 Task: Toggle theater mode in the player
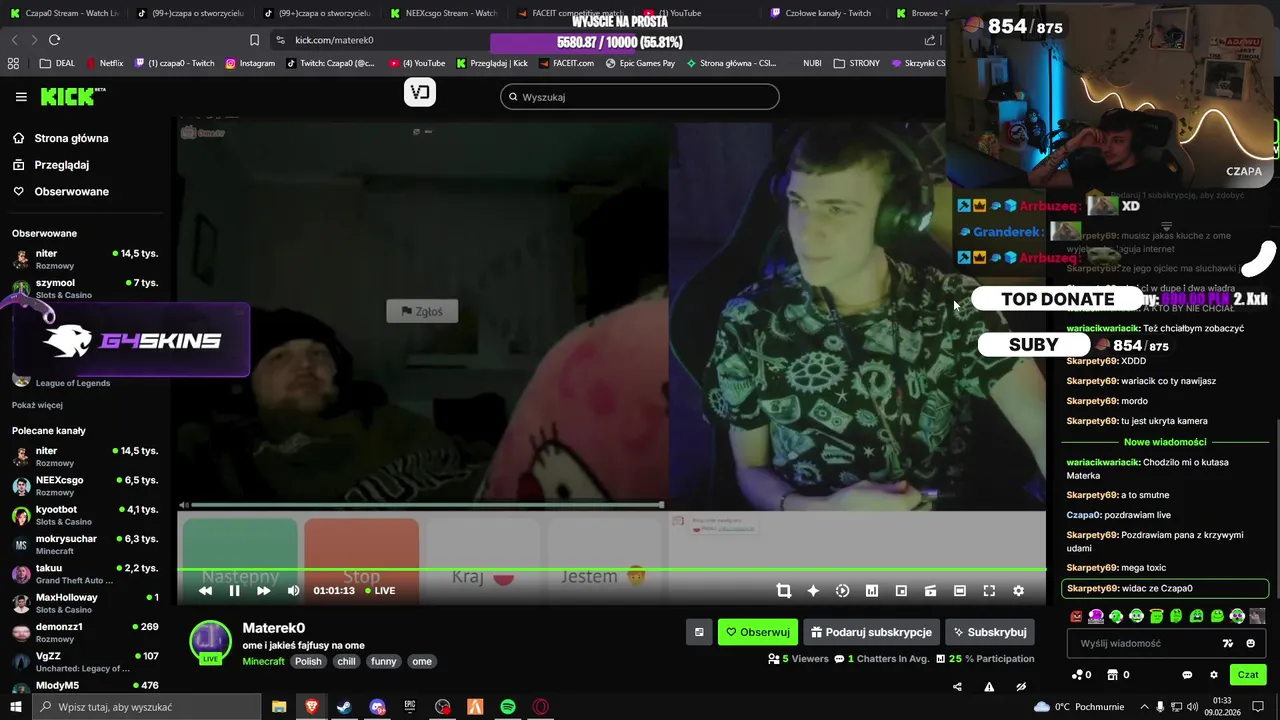[x=960, y=591]
